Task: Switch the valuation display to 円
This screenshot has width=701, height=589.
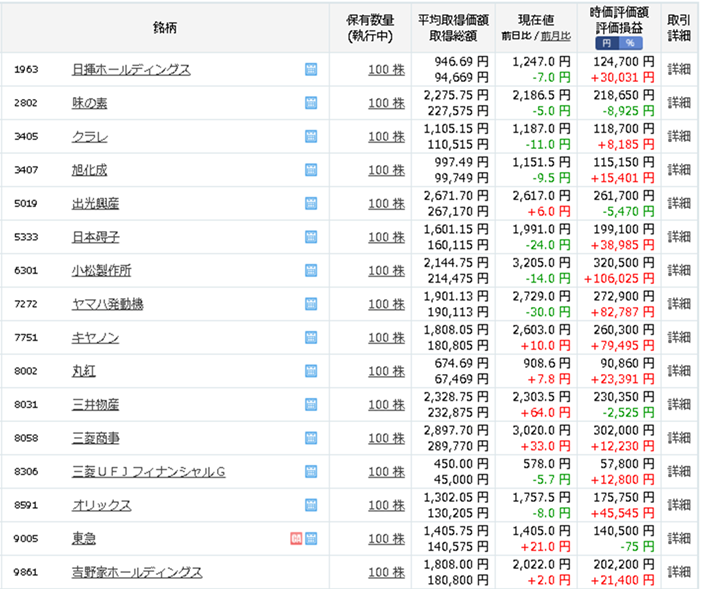Action: (x=607, y=43)
